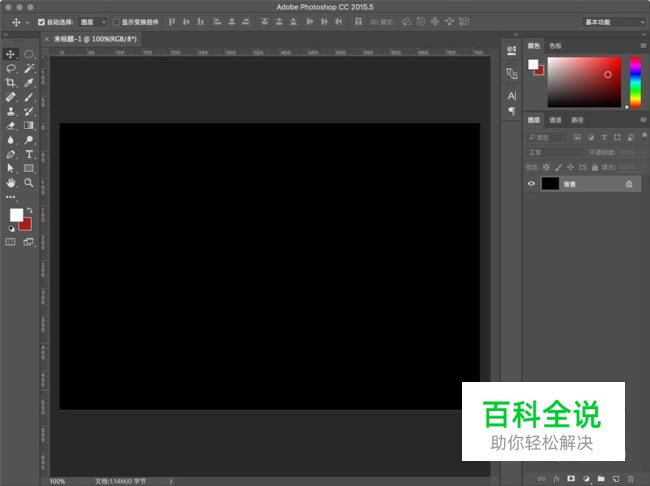Hide the 背景 layer with eye icon
The width and height of the screenshot is (650, 486).
point(532,184)
